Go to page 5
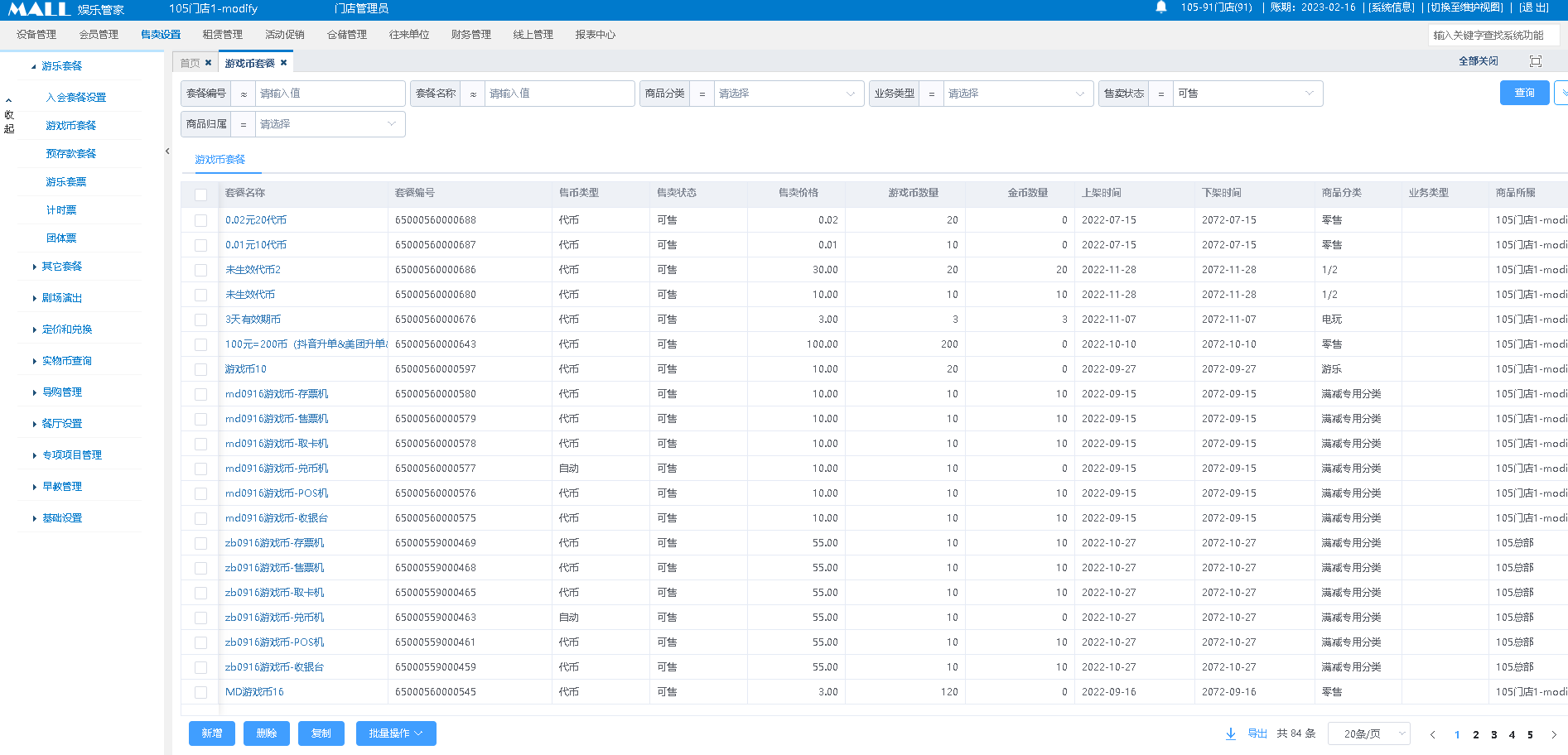Screen dimensions: 1568x755 pos(1530,734)
